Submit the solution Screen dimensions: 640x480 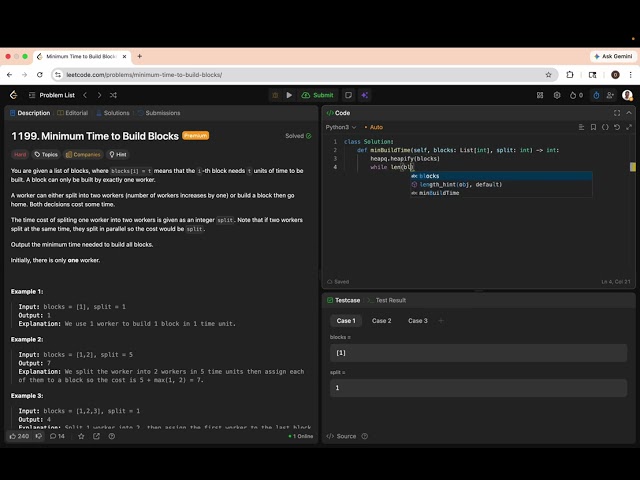pyautogui.click(x=318, y=95)
